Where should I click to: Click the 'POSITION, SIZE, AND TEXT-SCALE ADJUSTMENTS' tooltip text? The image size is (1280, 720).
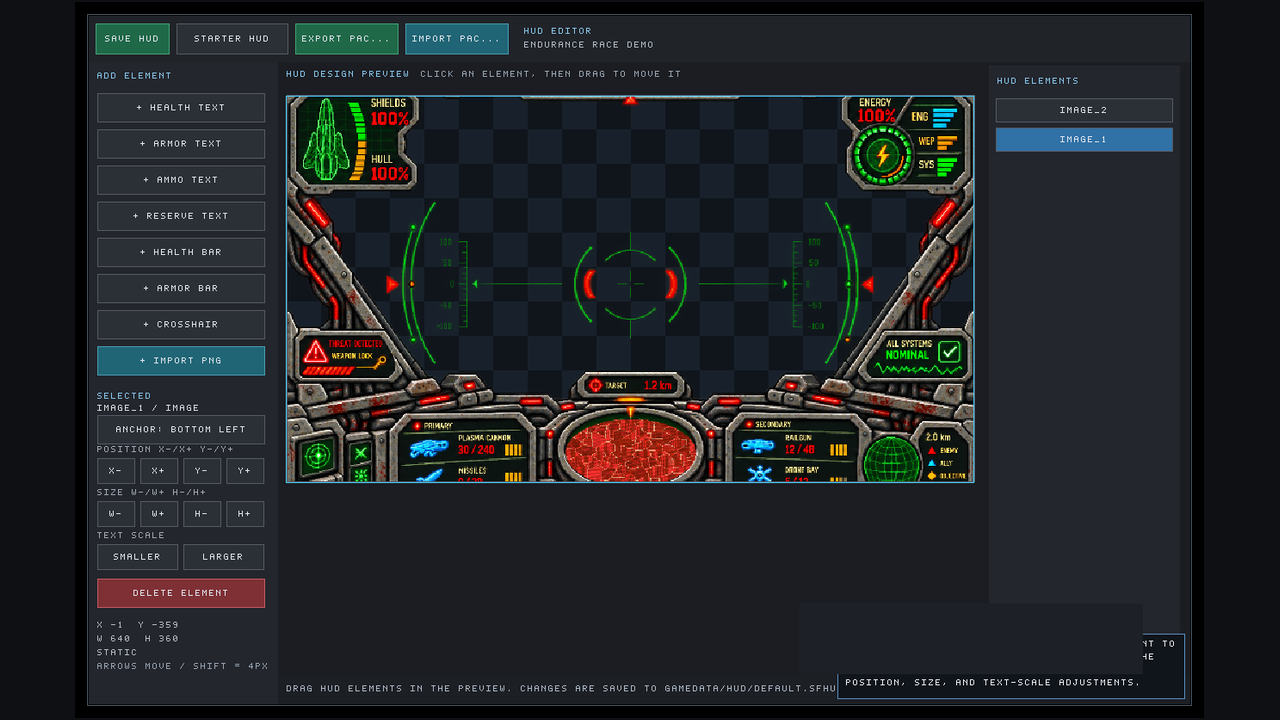click(993, 683)
